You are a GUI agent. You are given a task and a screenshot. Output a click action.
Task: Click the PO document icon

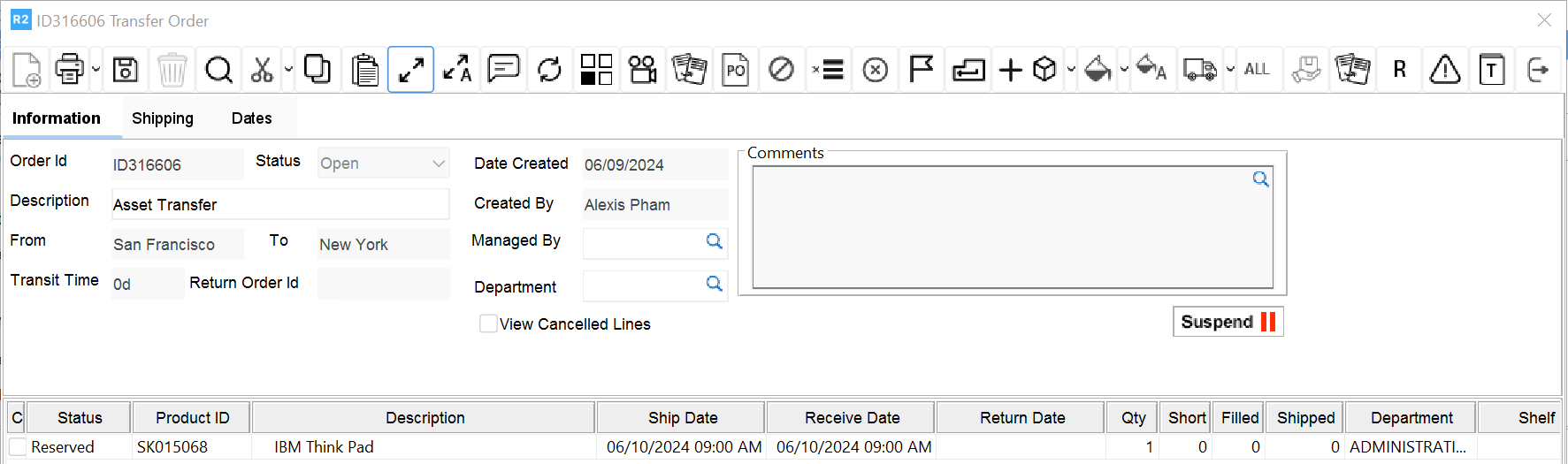[x=735, y=69]
